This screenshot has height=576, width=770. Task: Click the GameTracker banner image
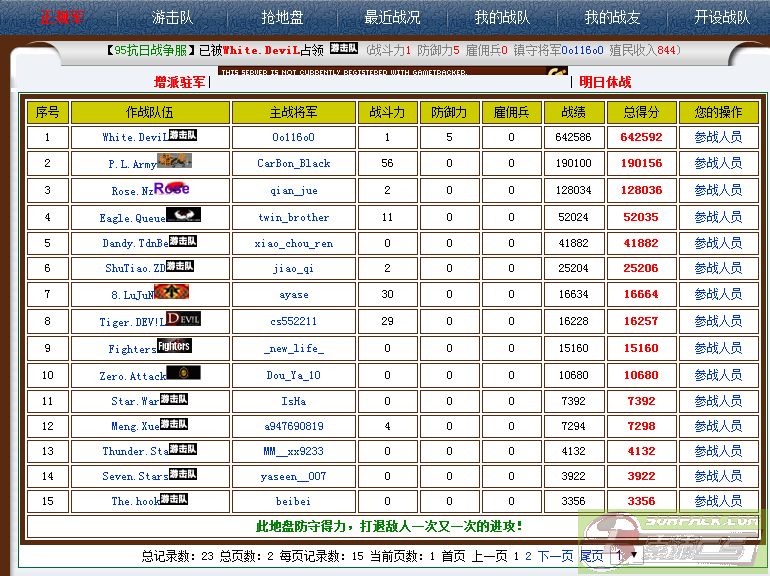(x=392, y=71)
